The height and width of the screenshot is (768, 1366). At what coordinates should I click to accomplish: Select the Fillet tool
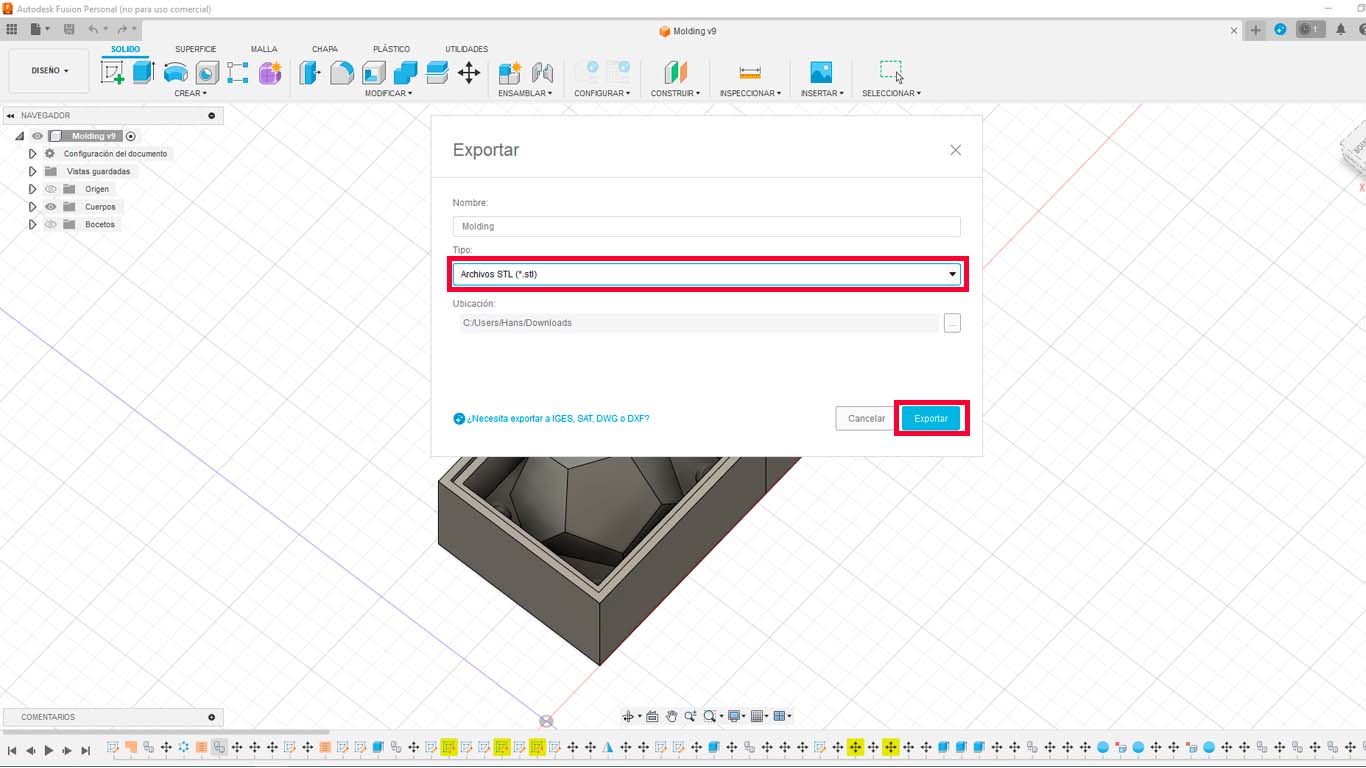click(x=342, y=73)
